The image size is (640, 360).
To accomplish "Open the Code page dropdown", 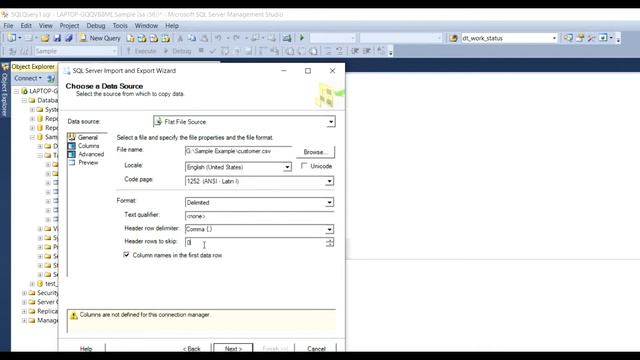I will click(329, 181).
